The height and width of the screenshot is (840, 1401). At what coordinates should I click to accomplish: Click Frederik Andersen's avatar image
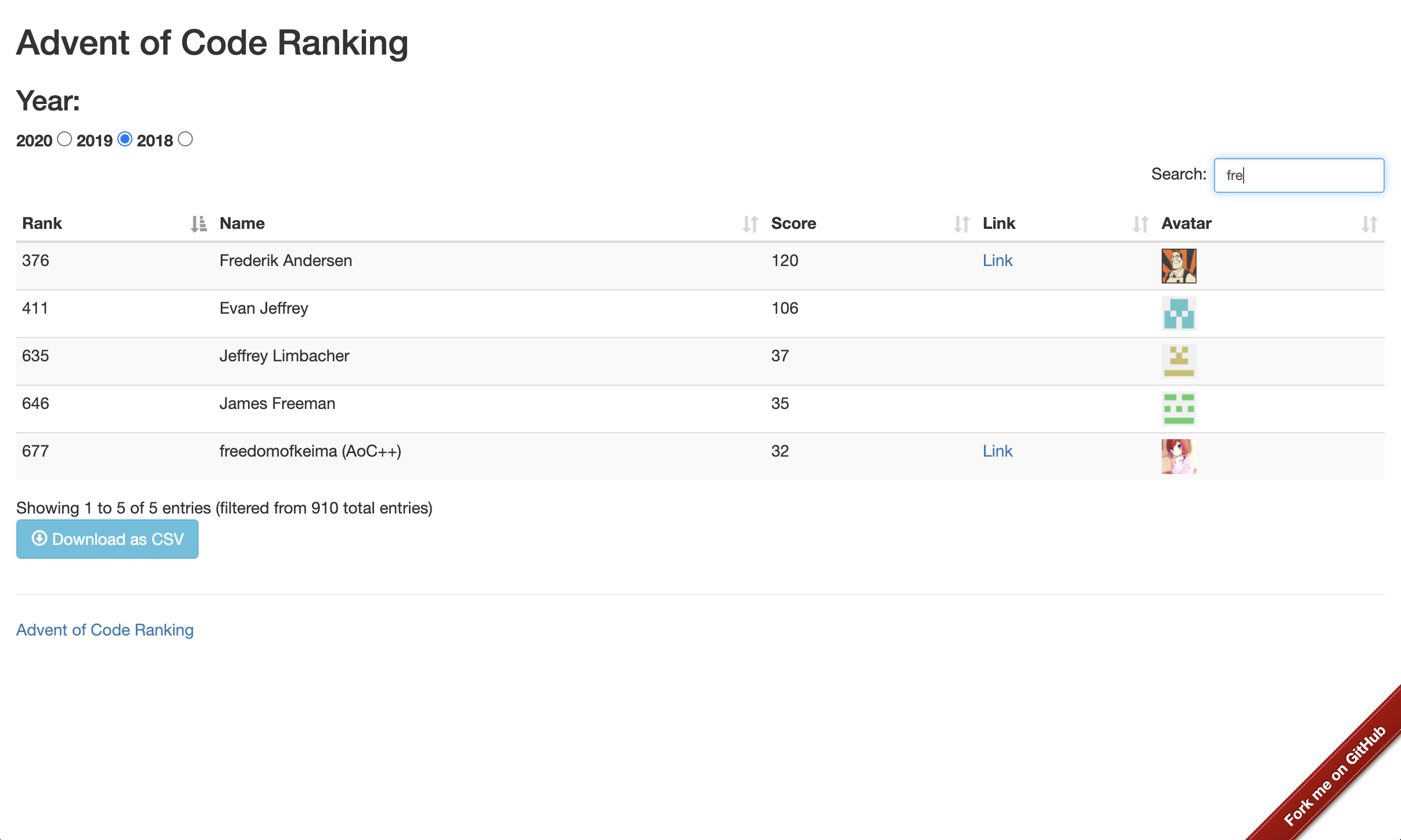[1179, 266]
